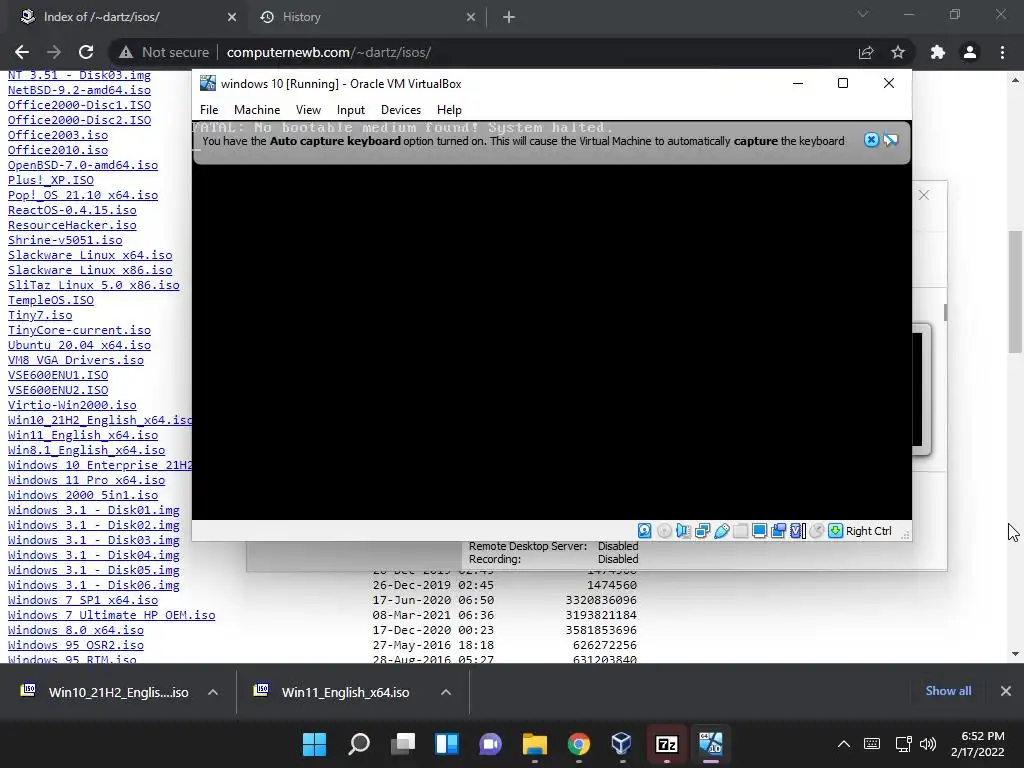Open the Windows Start menu
The image size is (1024, 768).
pos(314,744)
